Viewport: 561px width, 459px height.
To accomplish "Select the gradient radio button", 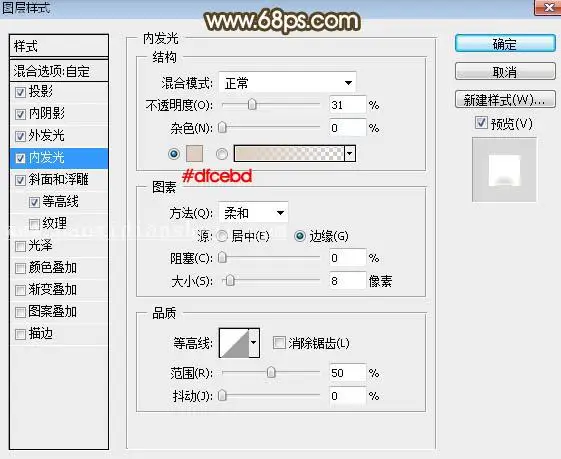I will pyautogui.click(x=222, y=154).
